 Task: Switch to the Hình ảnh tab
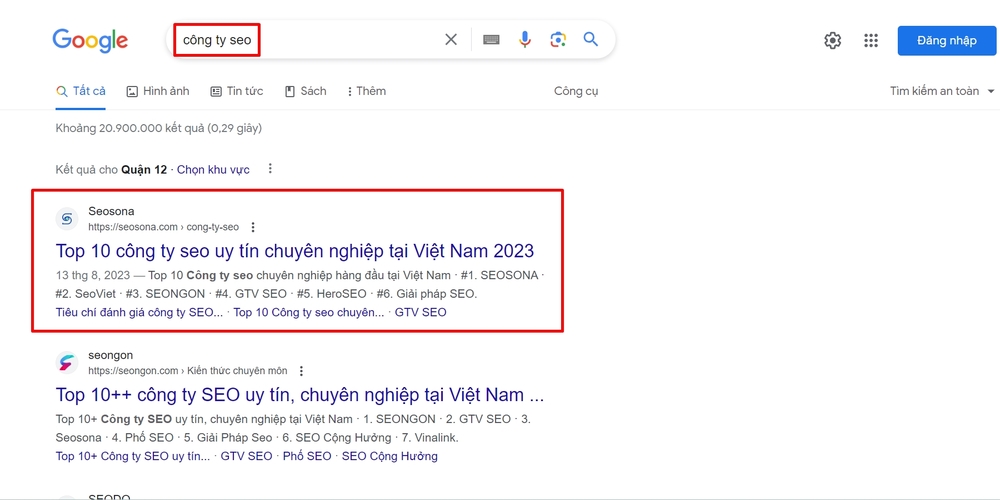158,91
